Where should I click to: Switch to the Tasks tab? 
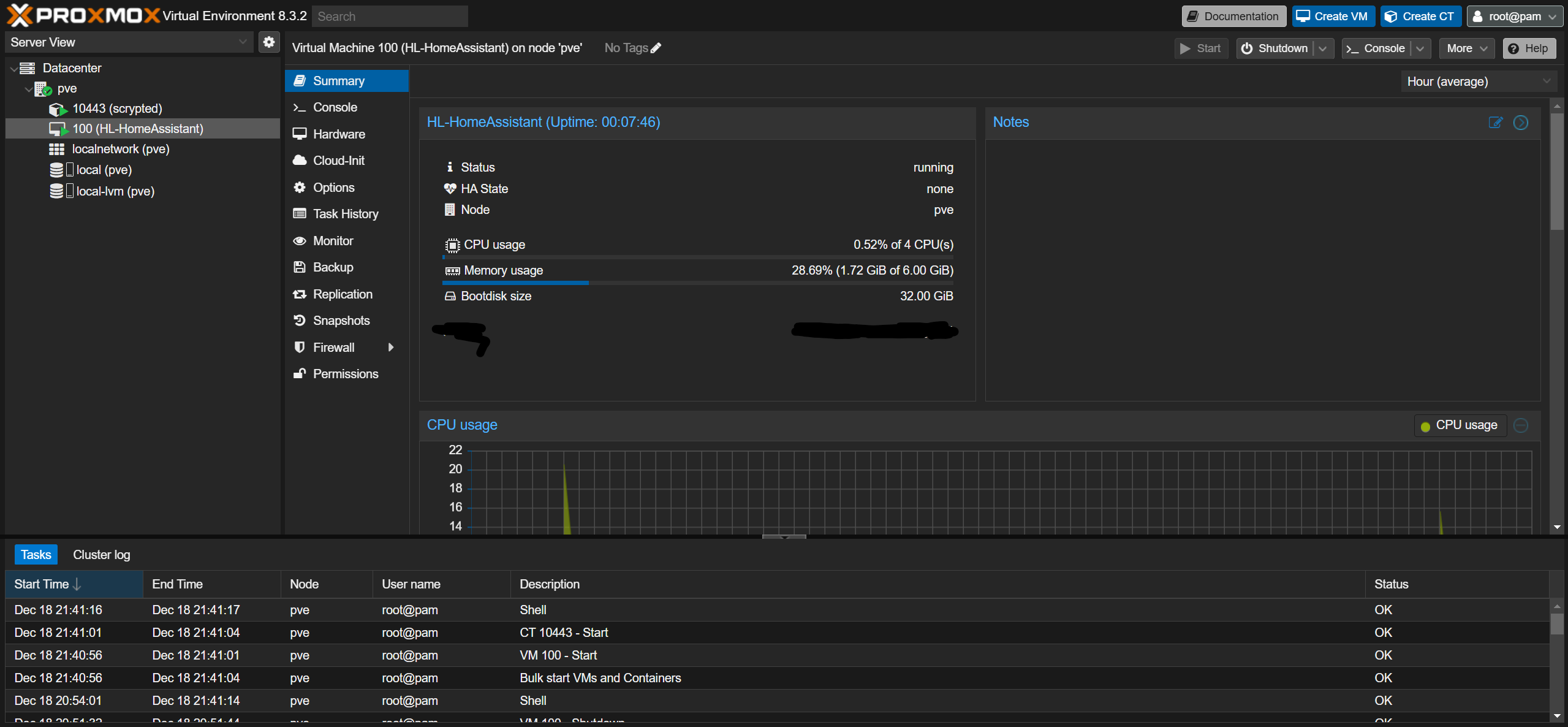[36, 555]
